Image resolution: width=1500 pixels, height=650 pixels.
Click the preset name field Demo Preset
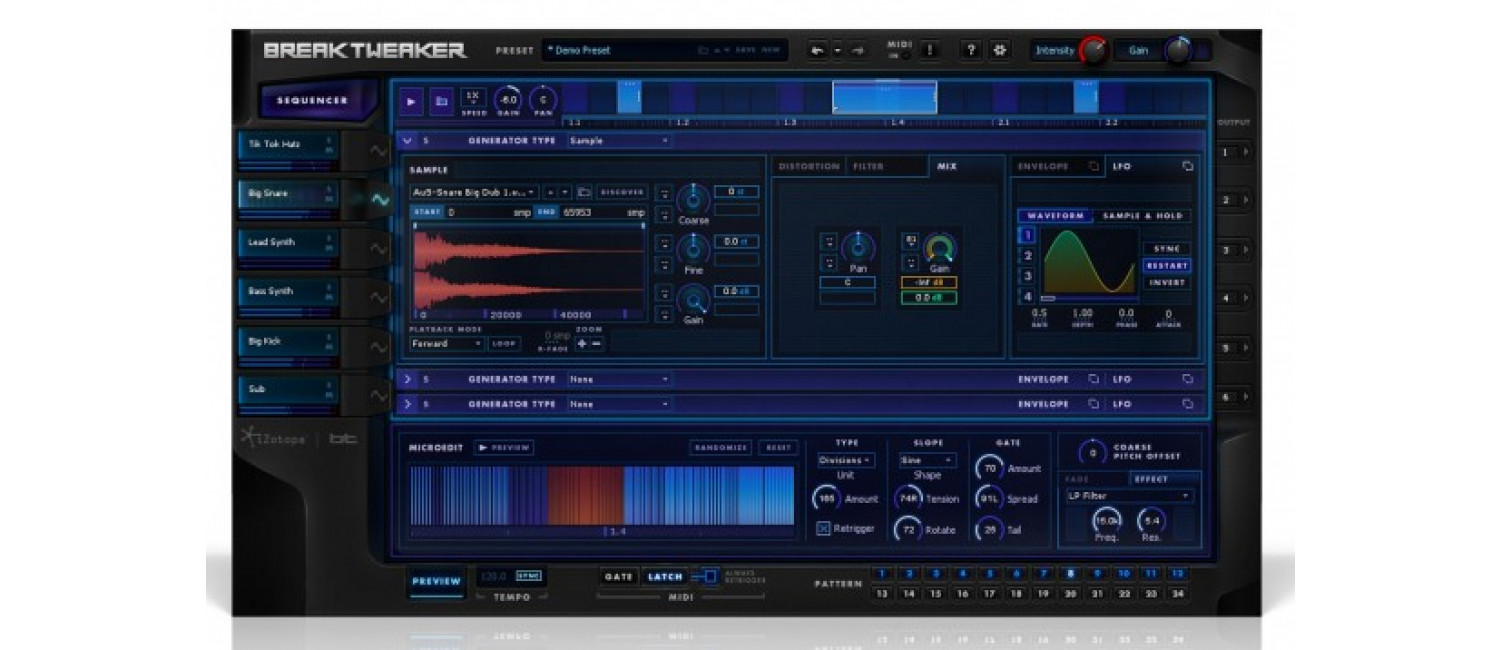pos(621,50)
